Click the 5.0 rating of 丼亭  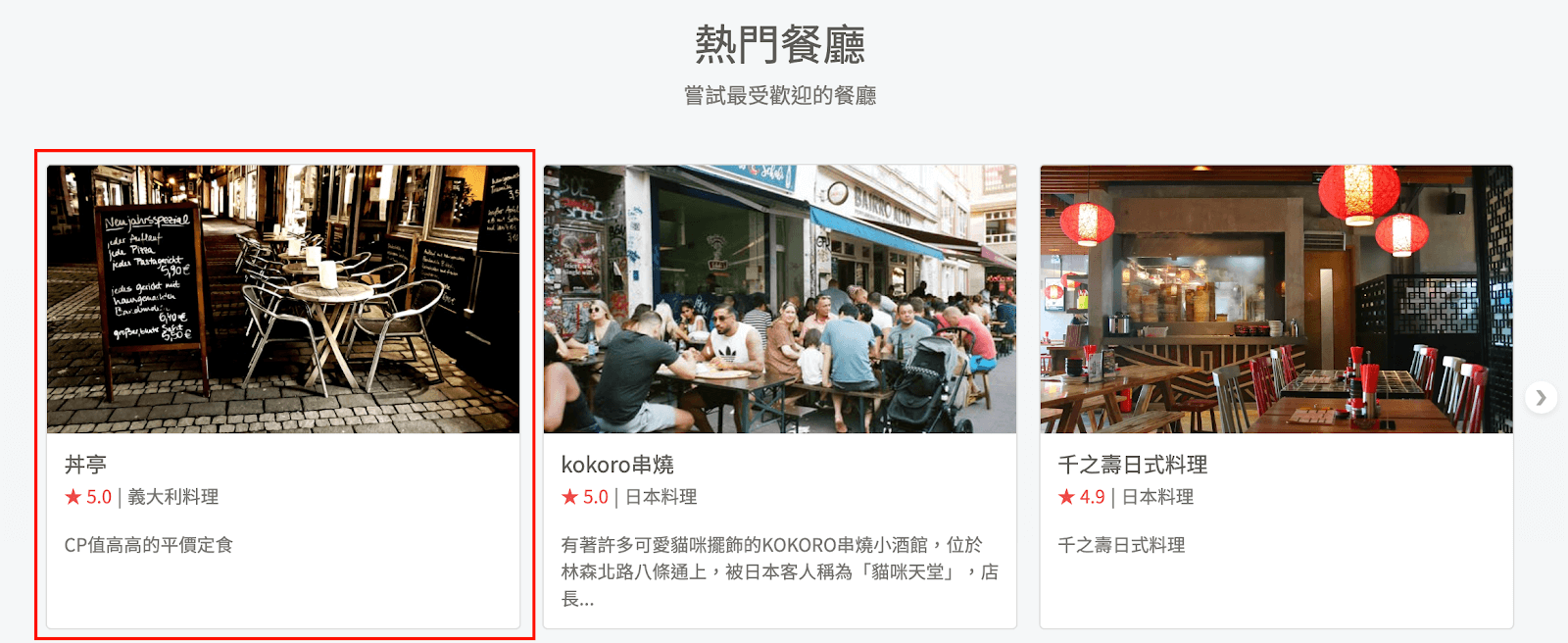(x=99, y=497)
